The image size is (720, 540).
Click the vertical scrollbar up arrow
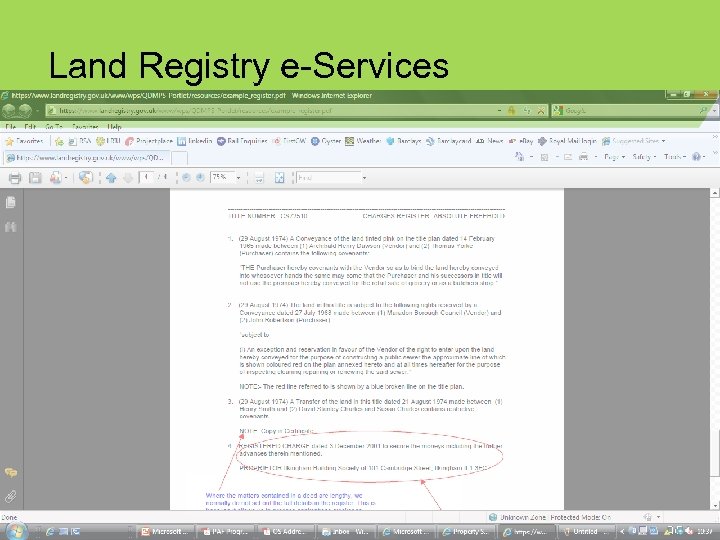tap(714, 193)
